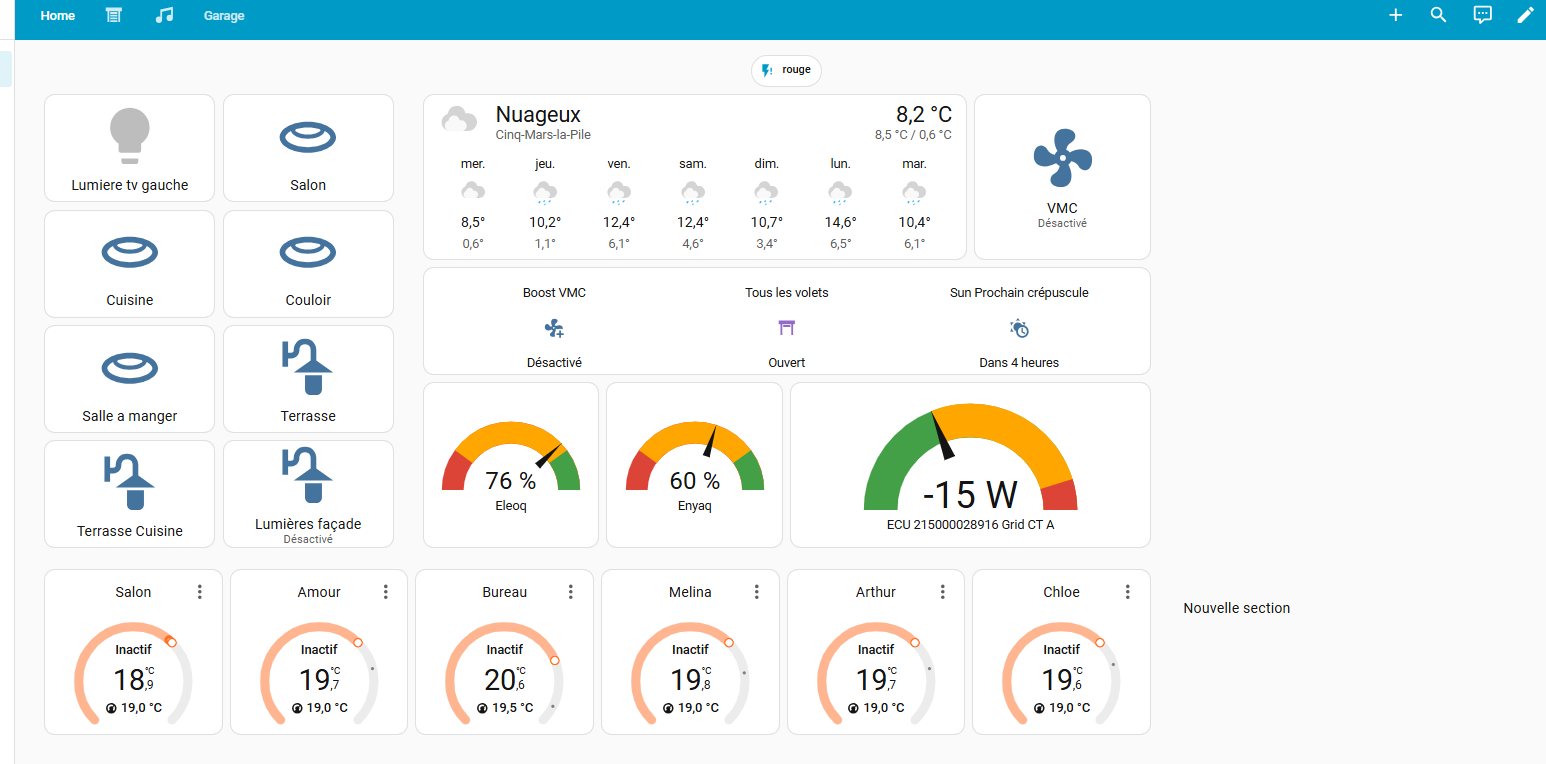Click the add plus icon in header
The width and height of the screenshot is (1546, 764).
pyautogui.click(x=1396, y=15)
